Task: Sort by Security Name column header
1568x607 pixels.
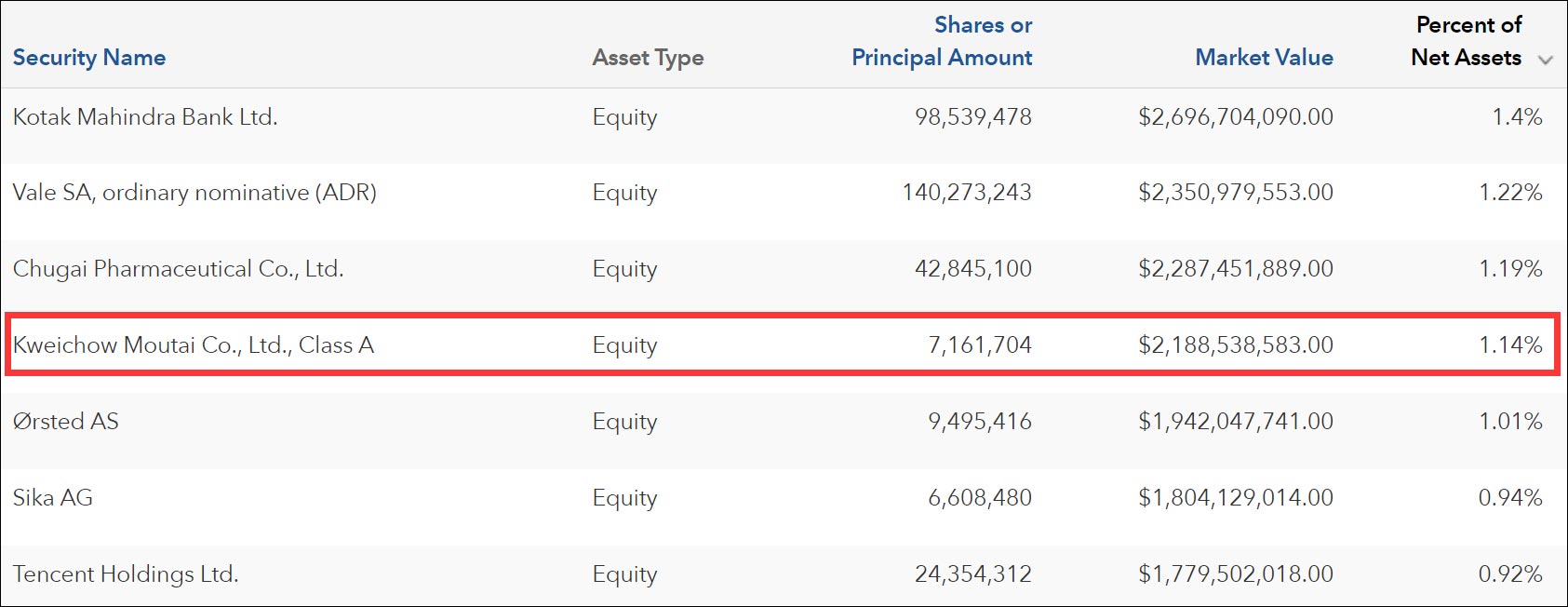Action: coord(89,58)
